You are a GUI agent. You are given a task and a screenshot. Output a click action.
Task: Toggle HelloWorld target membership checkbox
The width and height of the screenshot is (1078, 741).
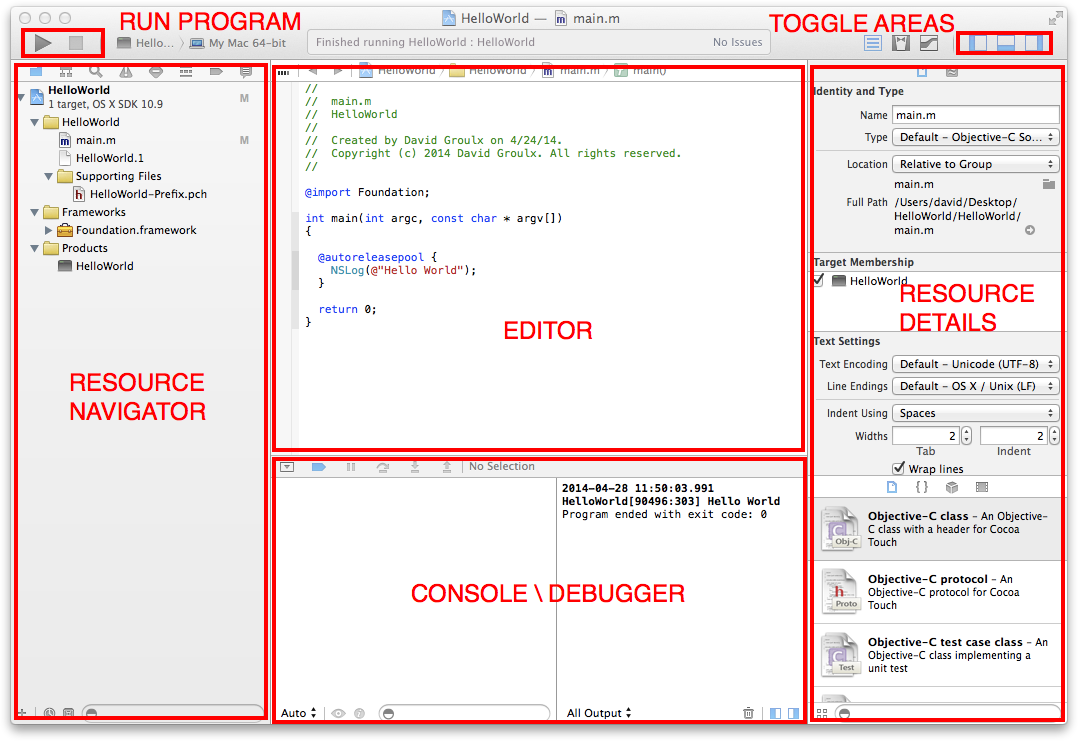point(819,281)
